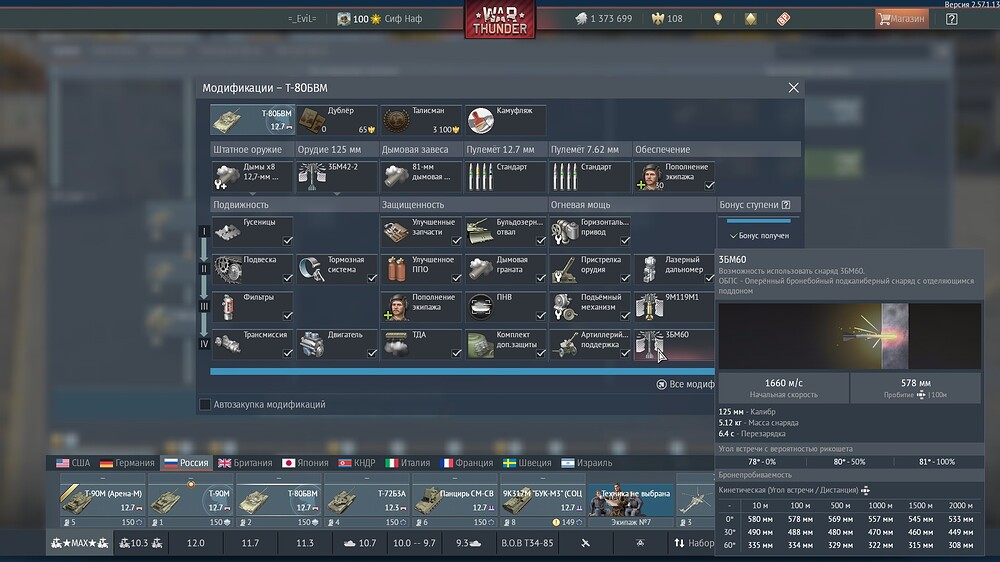
Task: Click the Двигатель engine modification icon
Action: point(312,344)
